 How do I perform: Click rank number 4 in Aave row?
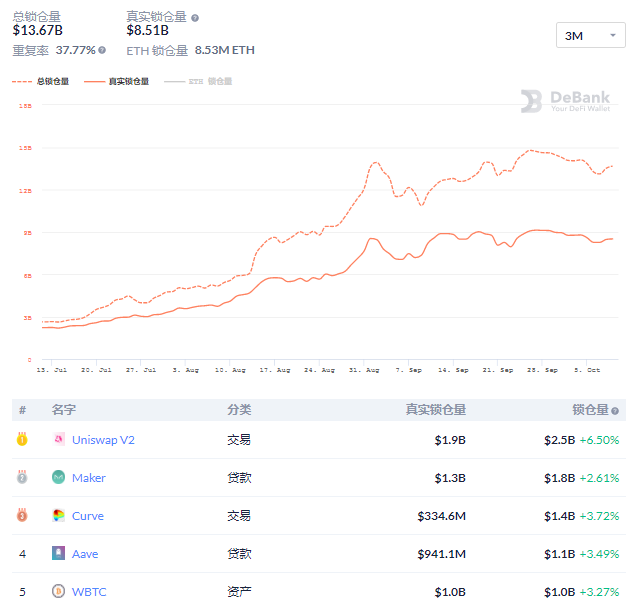tap(22, 554)
